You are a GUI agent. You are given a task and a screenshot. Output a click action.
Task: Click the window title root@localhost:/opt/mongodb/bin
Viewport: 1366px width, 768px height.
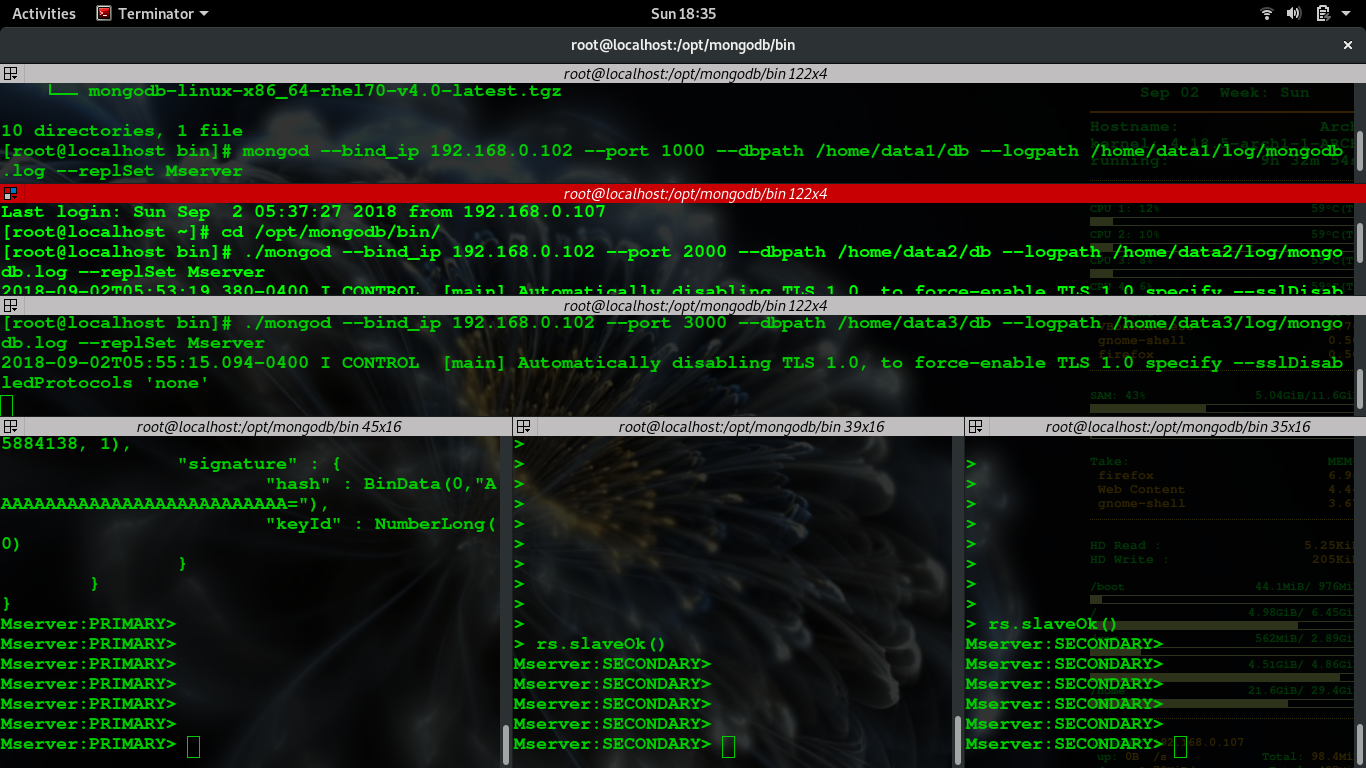tap(683, 45)
